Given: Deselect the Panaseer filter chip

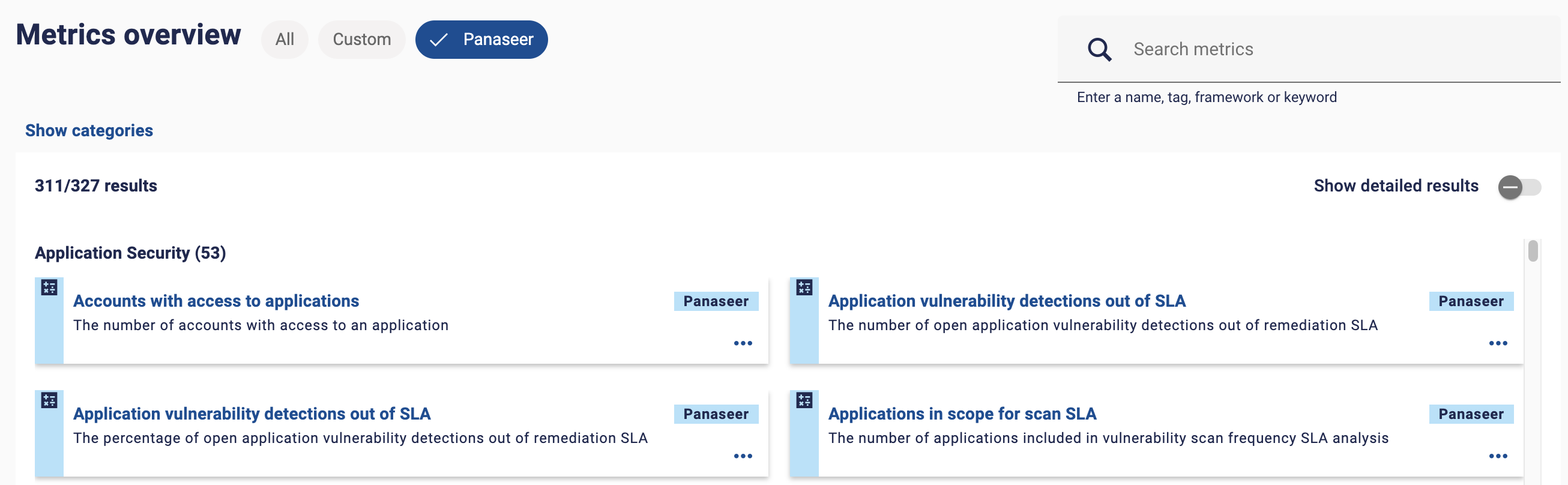Looking at the screenshot, I should coord(481,40).
